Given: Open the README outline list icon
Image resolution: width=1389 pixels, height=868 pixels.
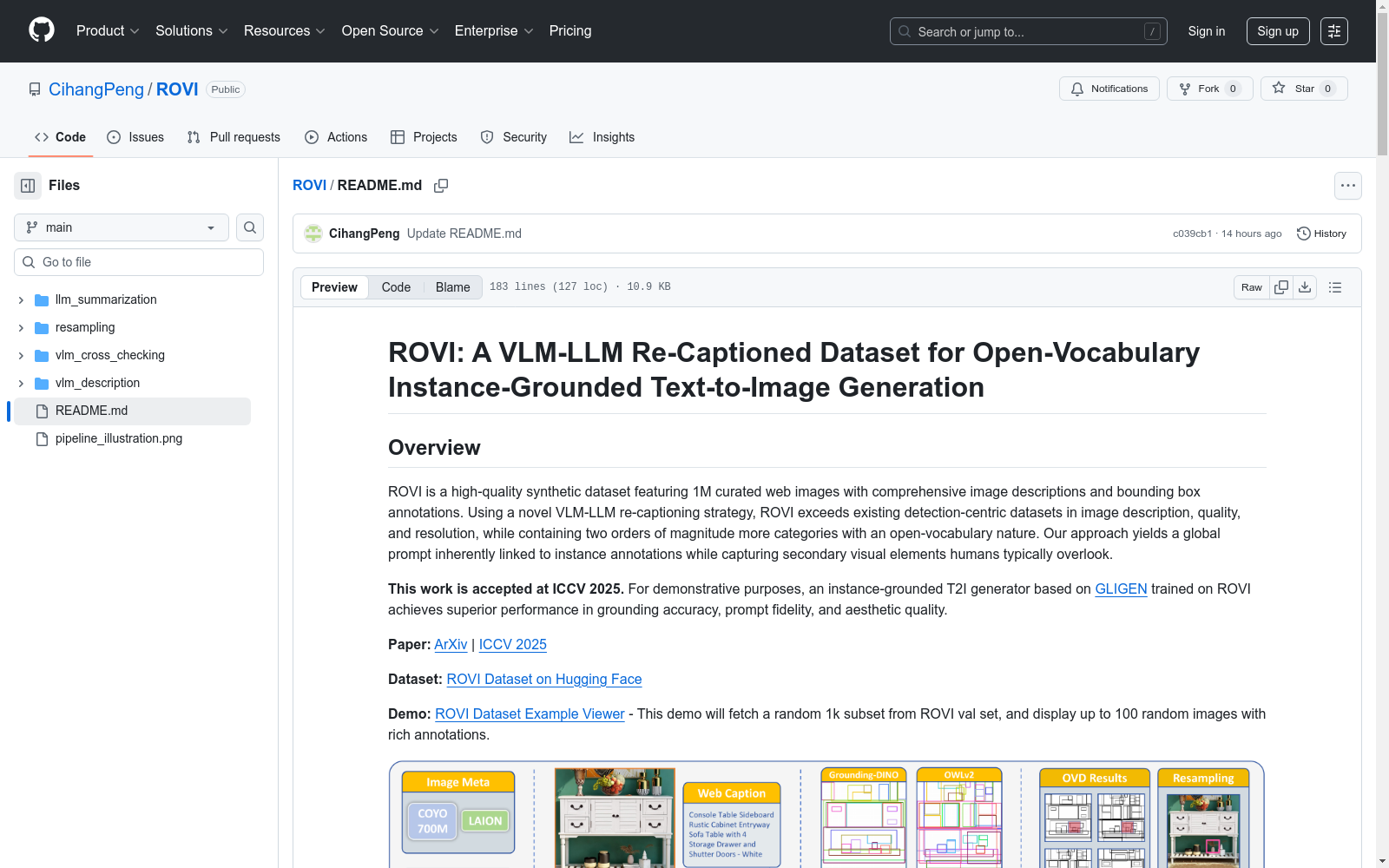Looking at the screenshot, I should (x=1335, y=287).
